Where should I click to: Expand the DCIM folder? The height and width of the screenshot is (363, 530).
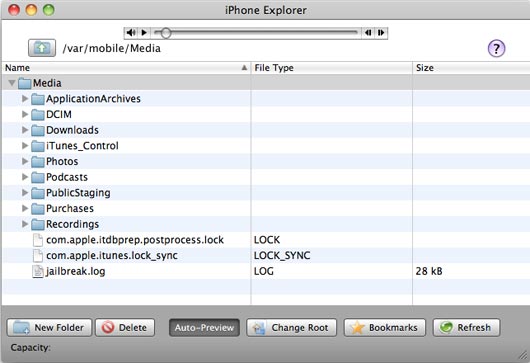click(x=25, y=114)
